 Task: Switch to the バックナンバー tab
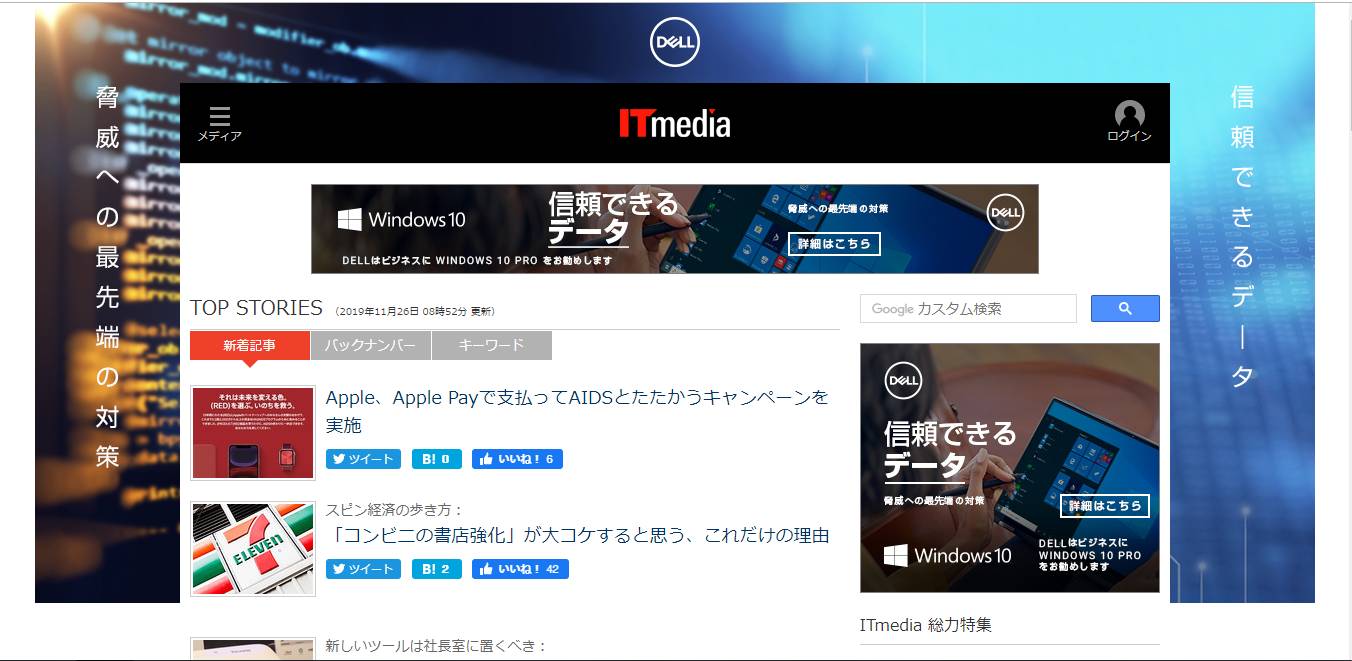[x=370, y=345]
